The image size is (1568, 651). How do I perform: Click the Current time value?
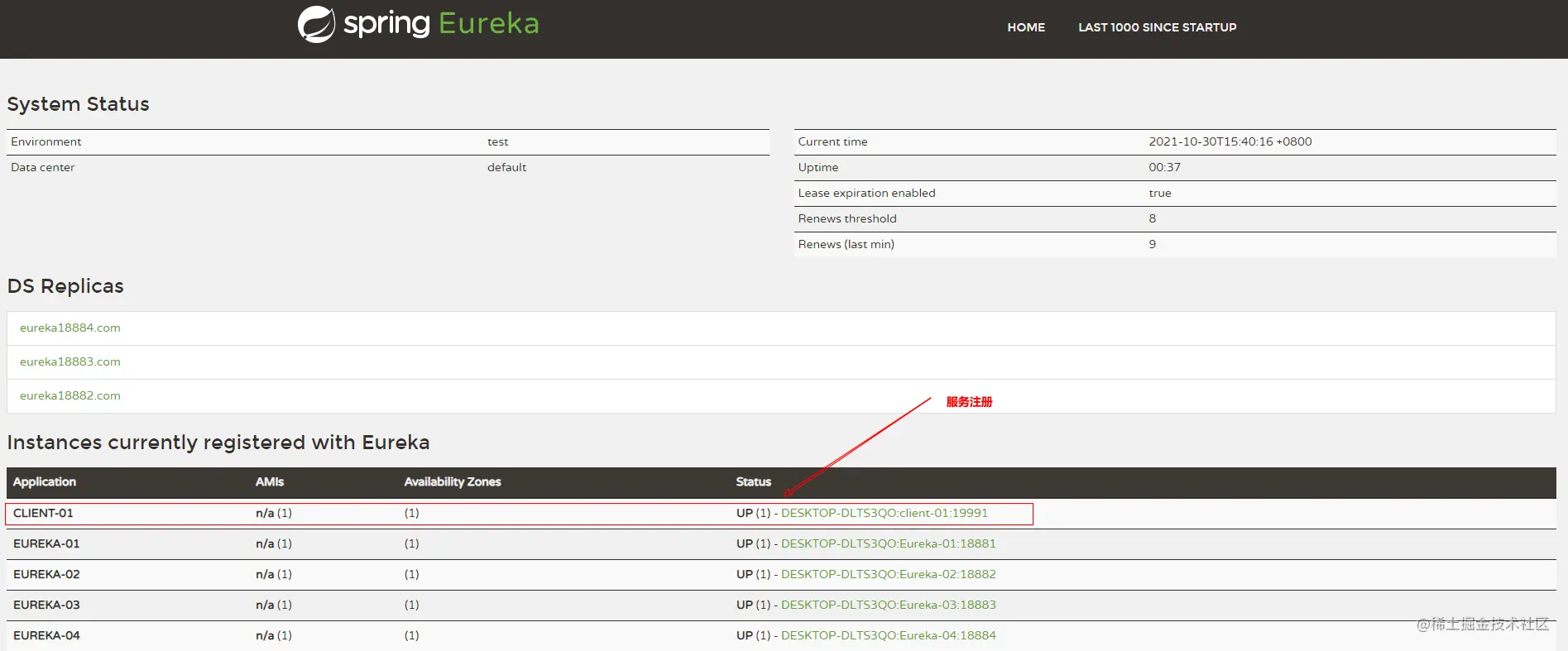pos(1230,141)
